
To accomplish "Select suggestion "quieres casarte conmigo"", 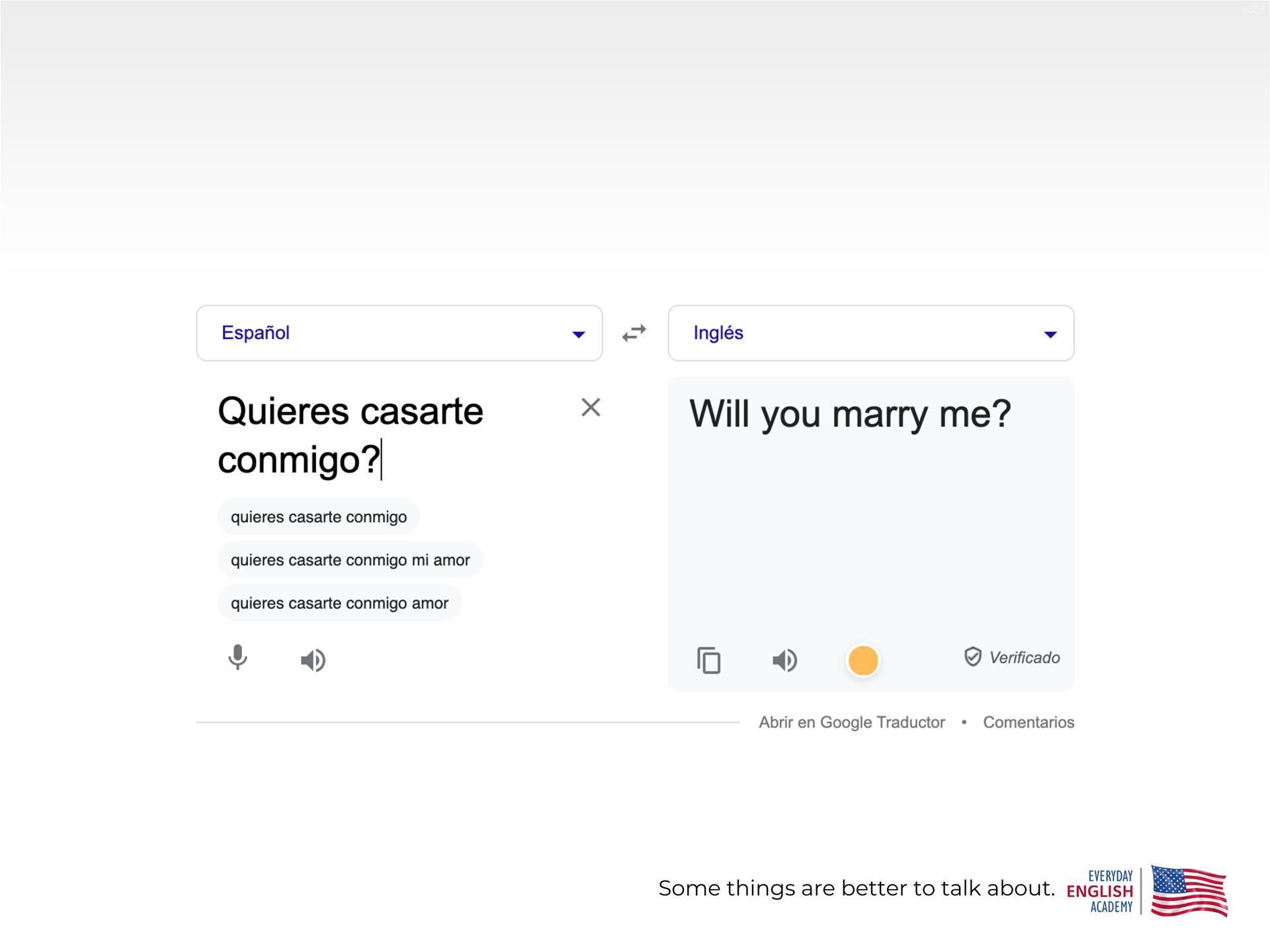I will tap(318, 517).
